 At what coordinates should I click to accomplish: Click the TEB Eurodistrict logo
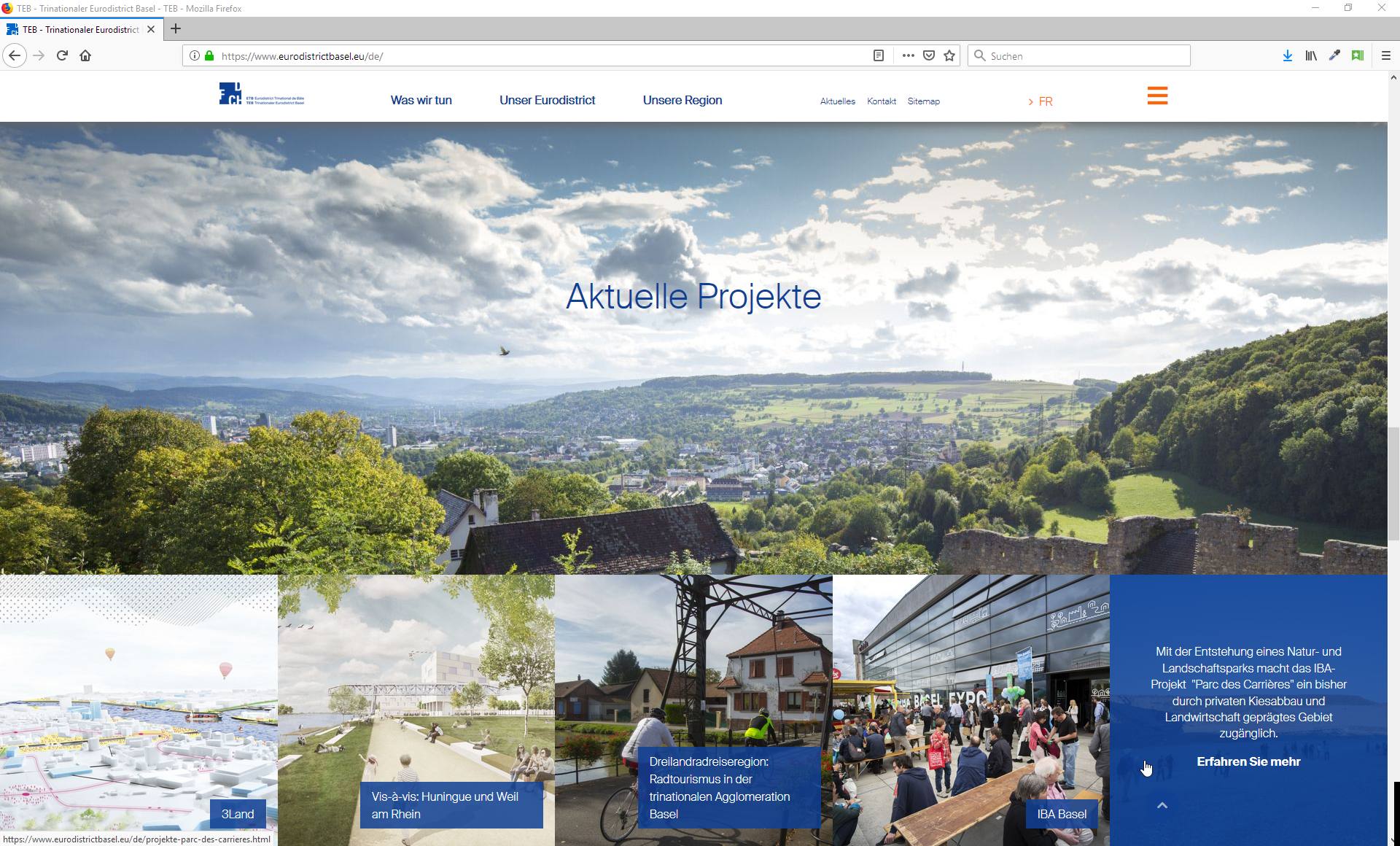pos(261,95)
